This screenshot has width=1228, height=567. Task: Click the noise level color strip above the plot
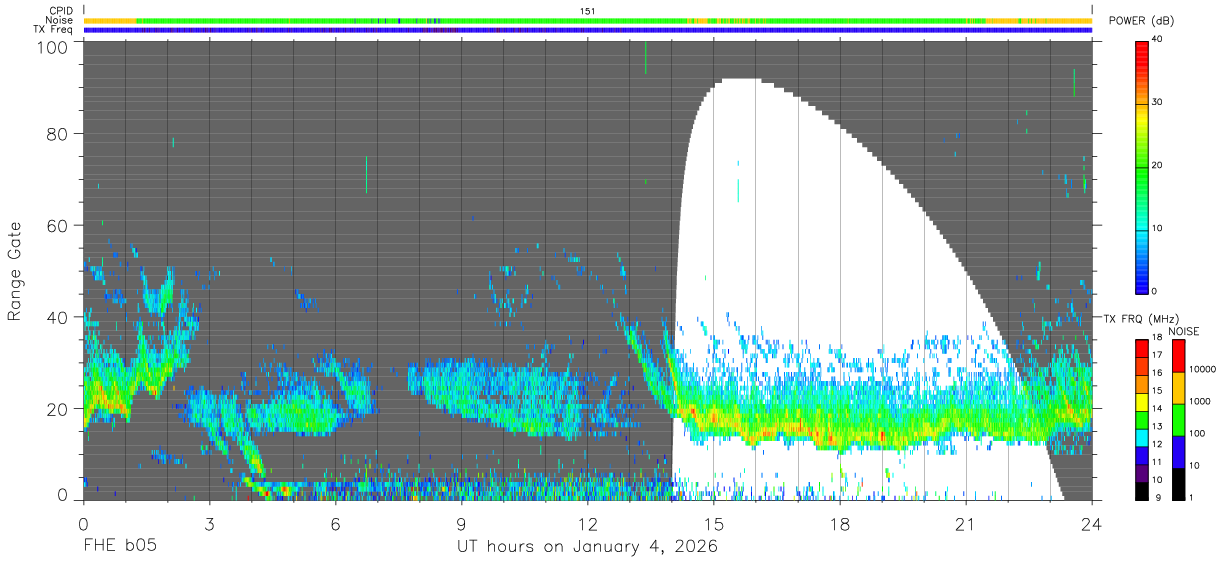[587, 20]
